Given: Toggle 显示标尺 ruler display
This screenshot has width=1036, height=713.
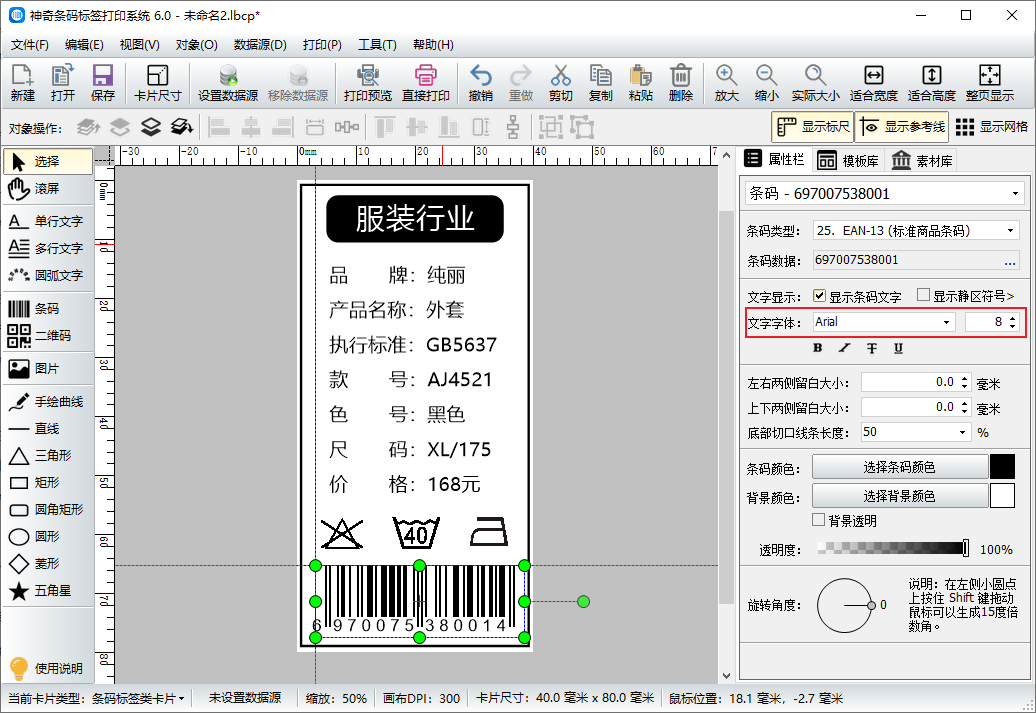Looking at the screenshot, I should (813, 127).
